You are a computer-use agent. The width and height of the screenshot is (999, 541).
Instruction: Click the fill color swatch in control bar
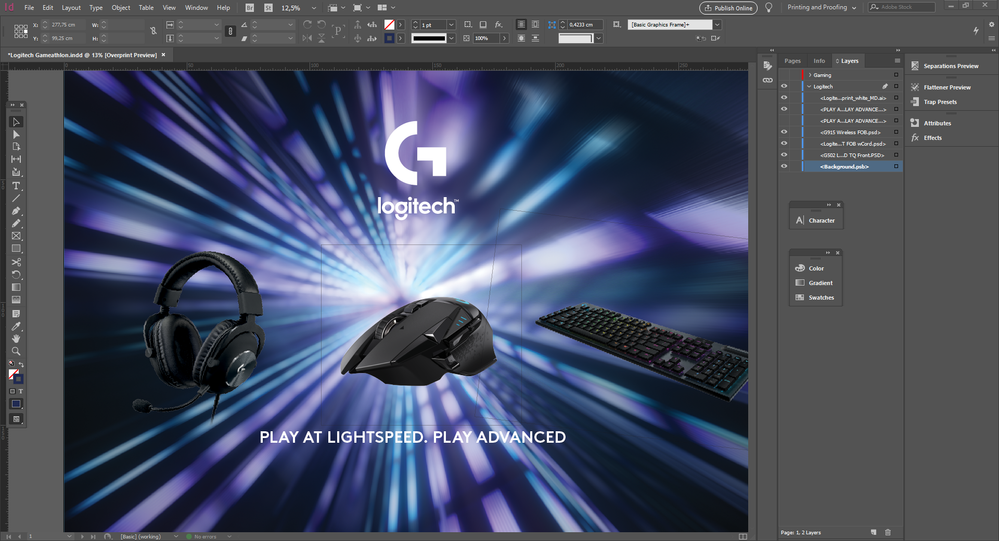[x=389, y=24]
